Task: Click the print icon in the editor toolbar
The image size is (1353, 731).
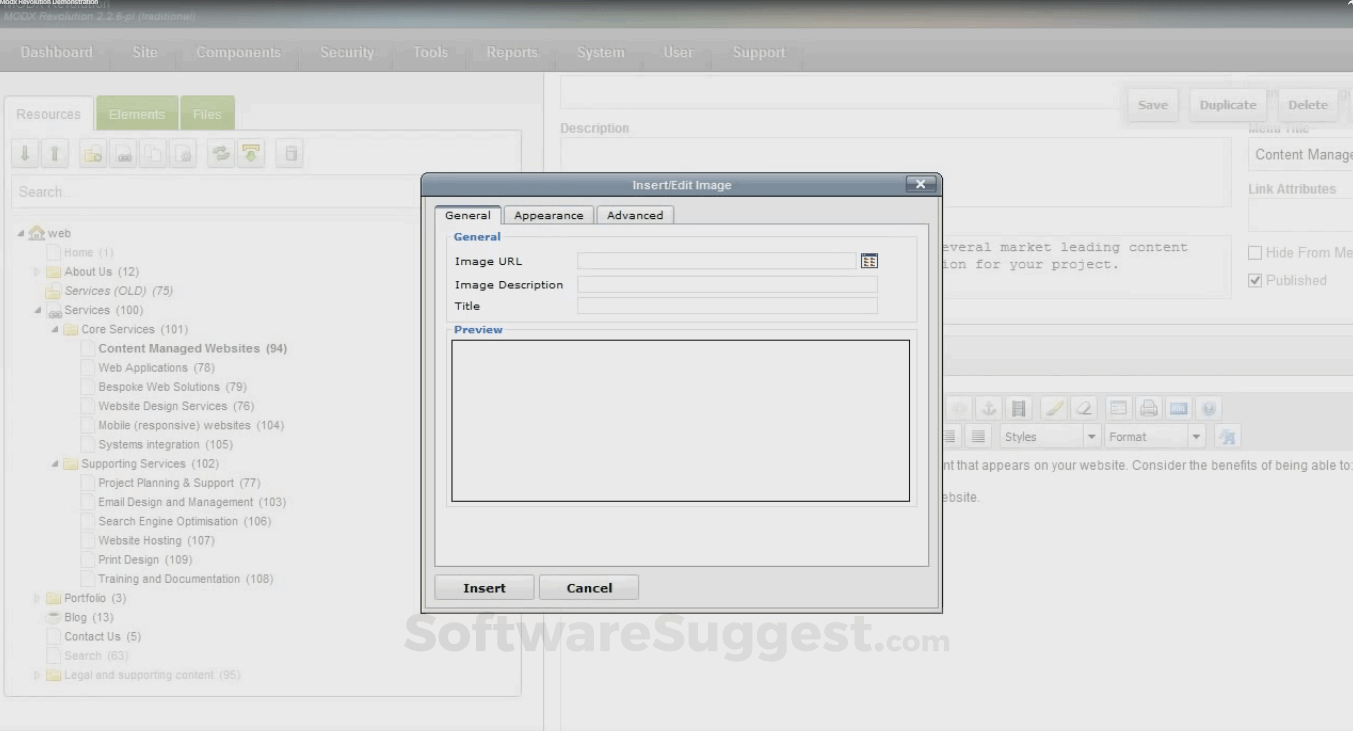Action: click(x=1149, y=408)
